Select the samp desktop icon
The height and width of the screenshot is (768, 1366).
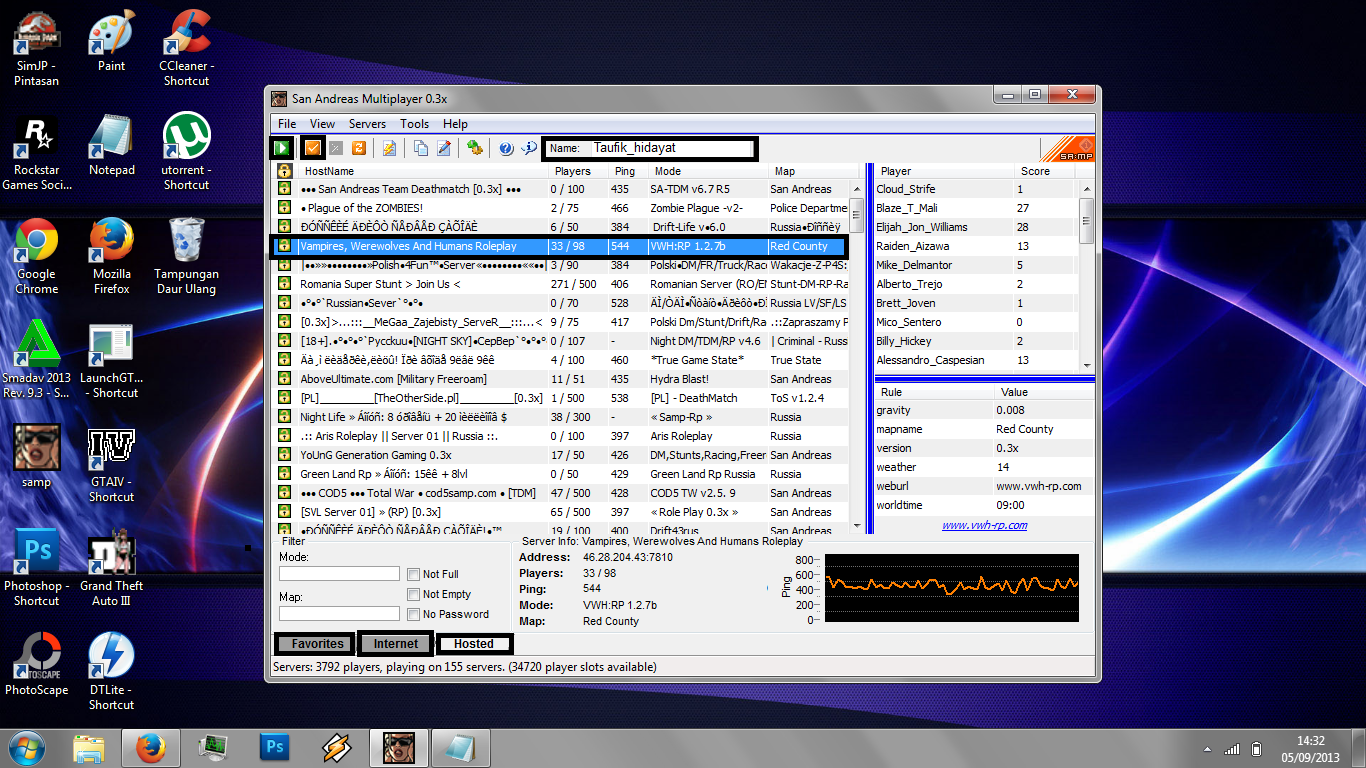37,457
